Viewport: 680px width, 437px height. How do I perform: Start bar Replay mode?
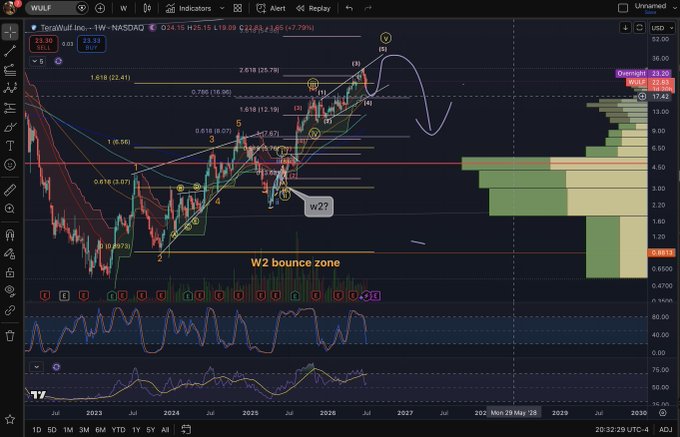(x=313, y=8)
